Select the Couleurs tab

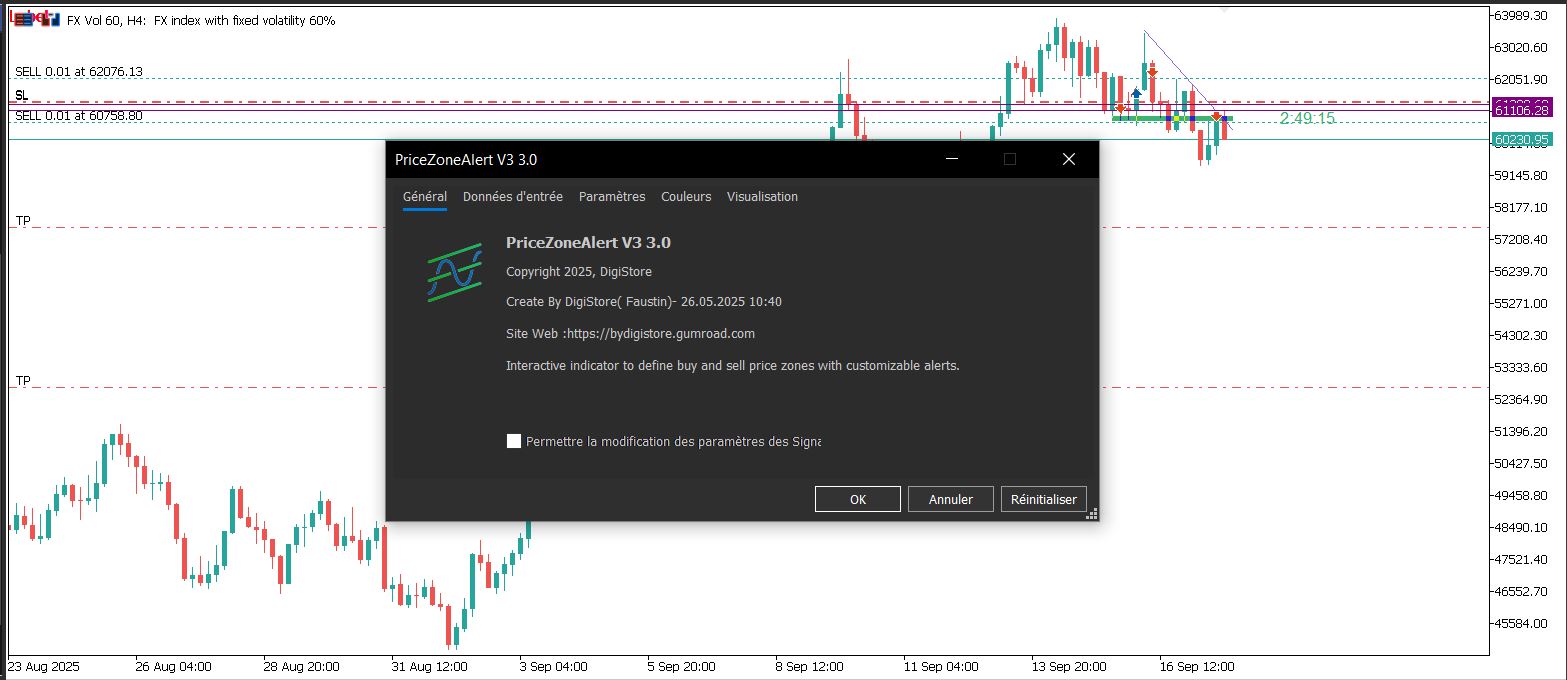coord(686,197)
